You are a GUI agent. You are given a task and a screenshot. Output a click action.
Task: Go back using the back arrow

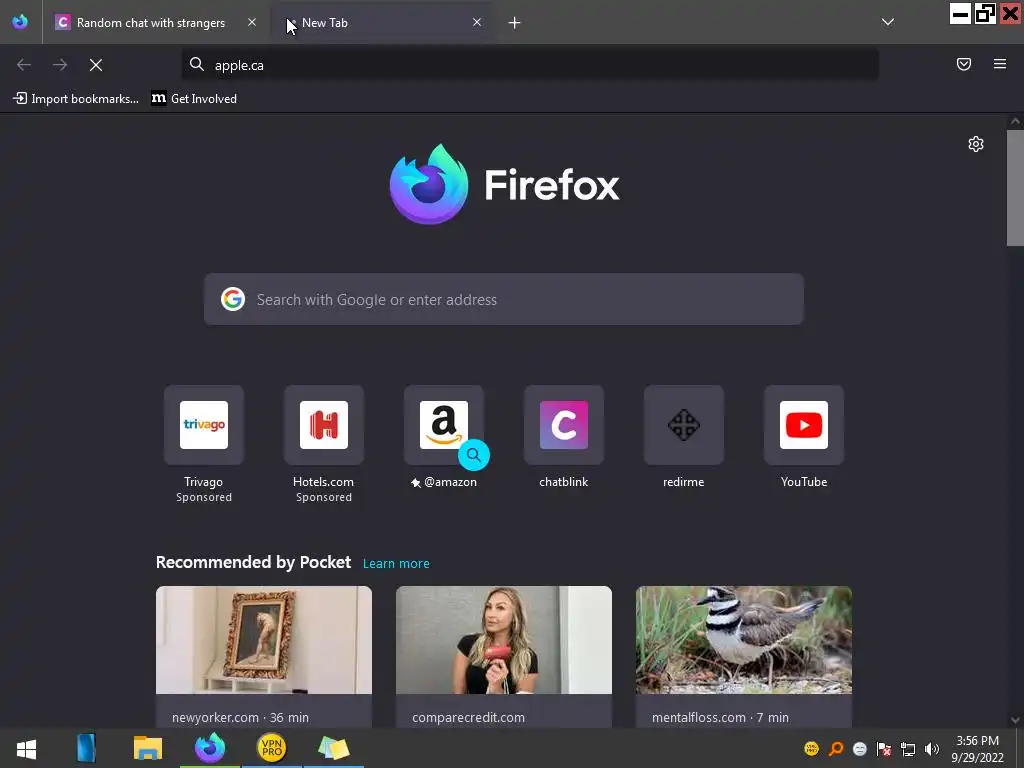24,65
